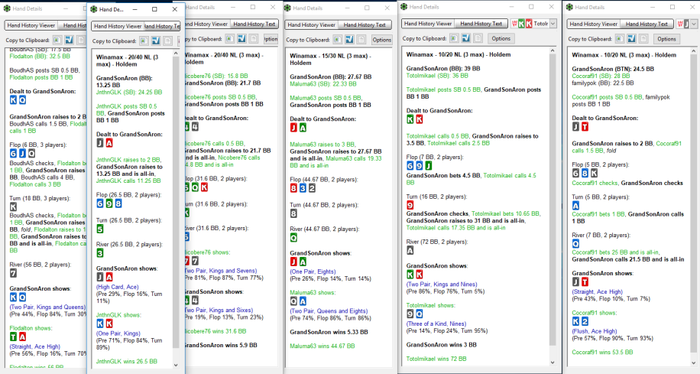Select Hand History Viewer tab in Cocoraf91 window
This screenshot has width=700, height=374.
(594, 24)
